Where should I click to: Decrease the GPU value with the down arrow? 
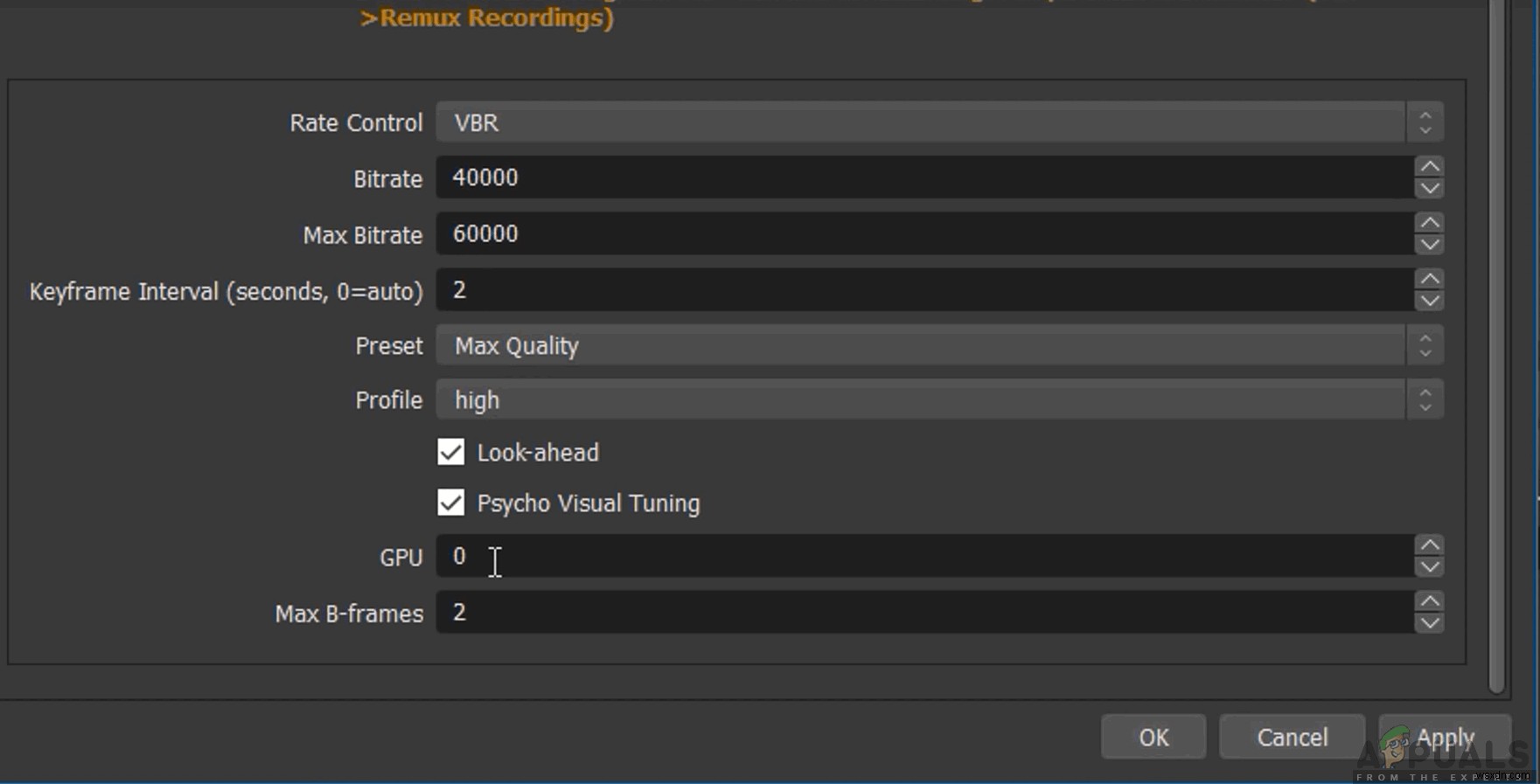pos(1429,566)
